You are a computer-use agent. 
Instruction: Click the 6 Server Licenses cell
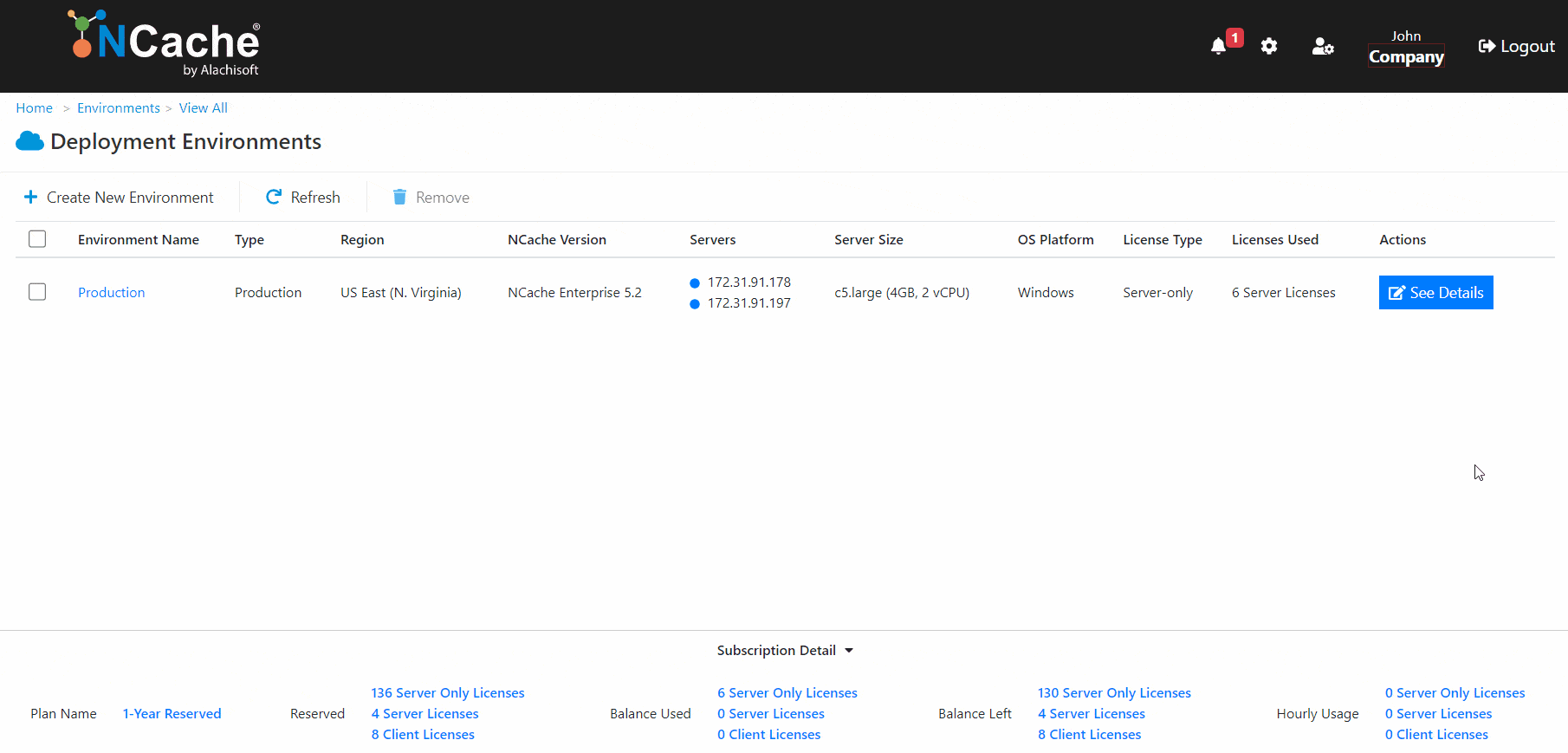(1284, 293)
